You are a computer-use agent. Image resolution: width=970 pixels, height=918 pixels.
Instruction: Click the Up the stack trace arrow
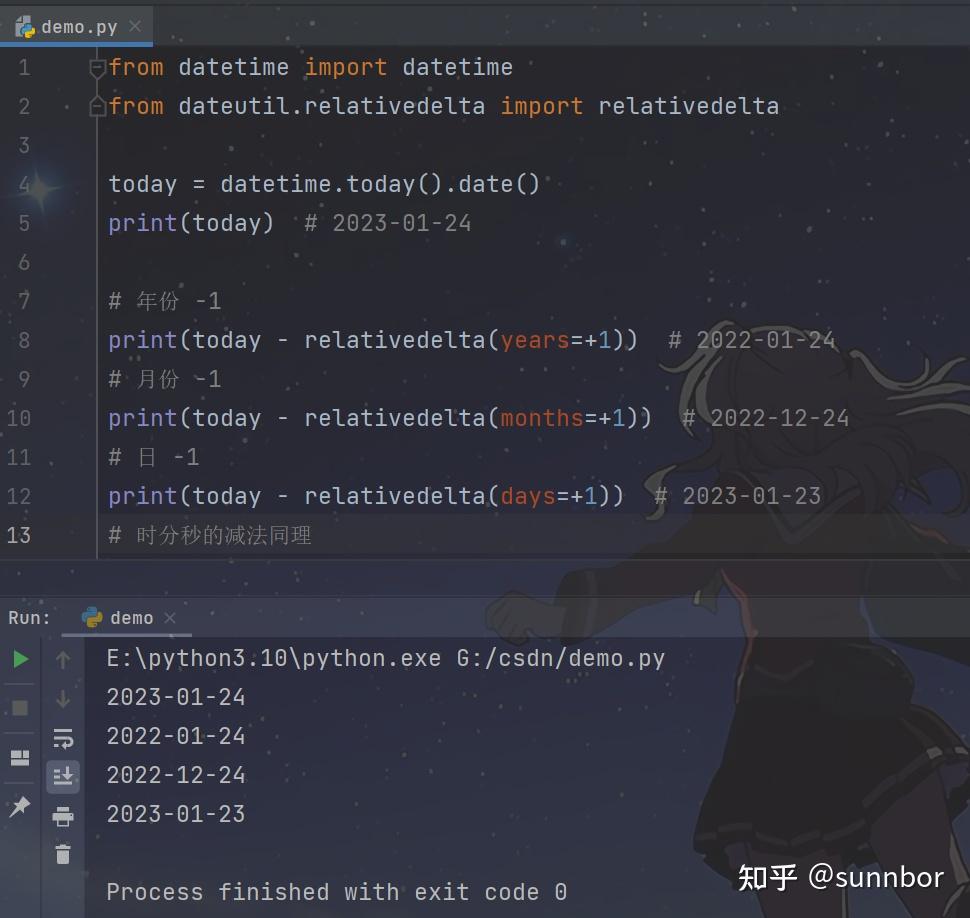[63, 660]
